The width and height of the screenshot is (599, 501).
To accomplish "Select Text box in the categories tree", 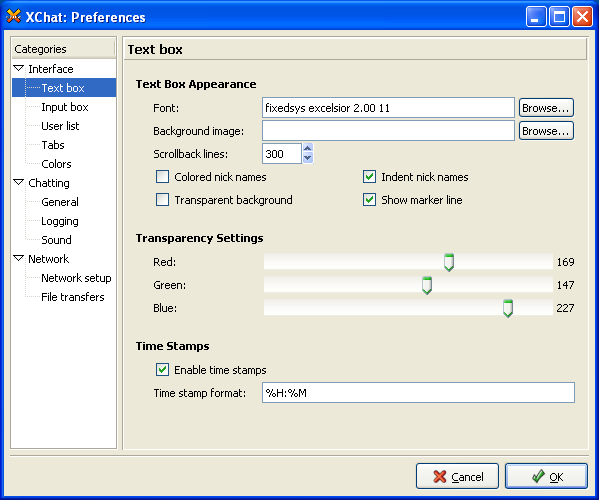I will click(63, 88).
